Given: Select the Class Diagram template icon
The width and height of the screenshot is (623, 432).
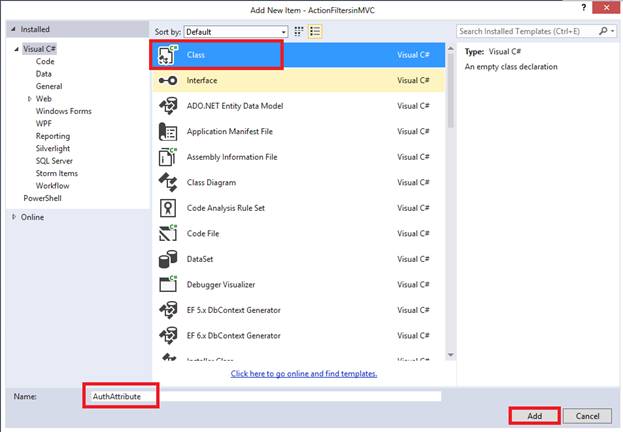Looking at the screenshot, I should [168, 183].
